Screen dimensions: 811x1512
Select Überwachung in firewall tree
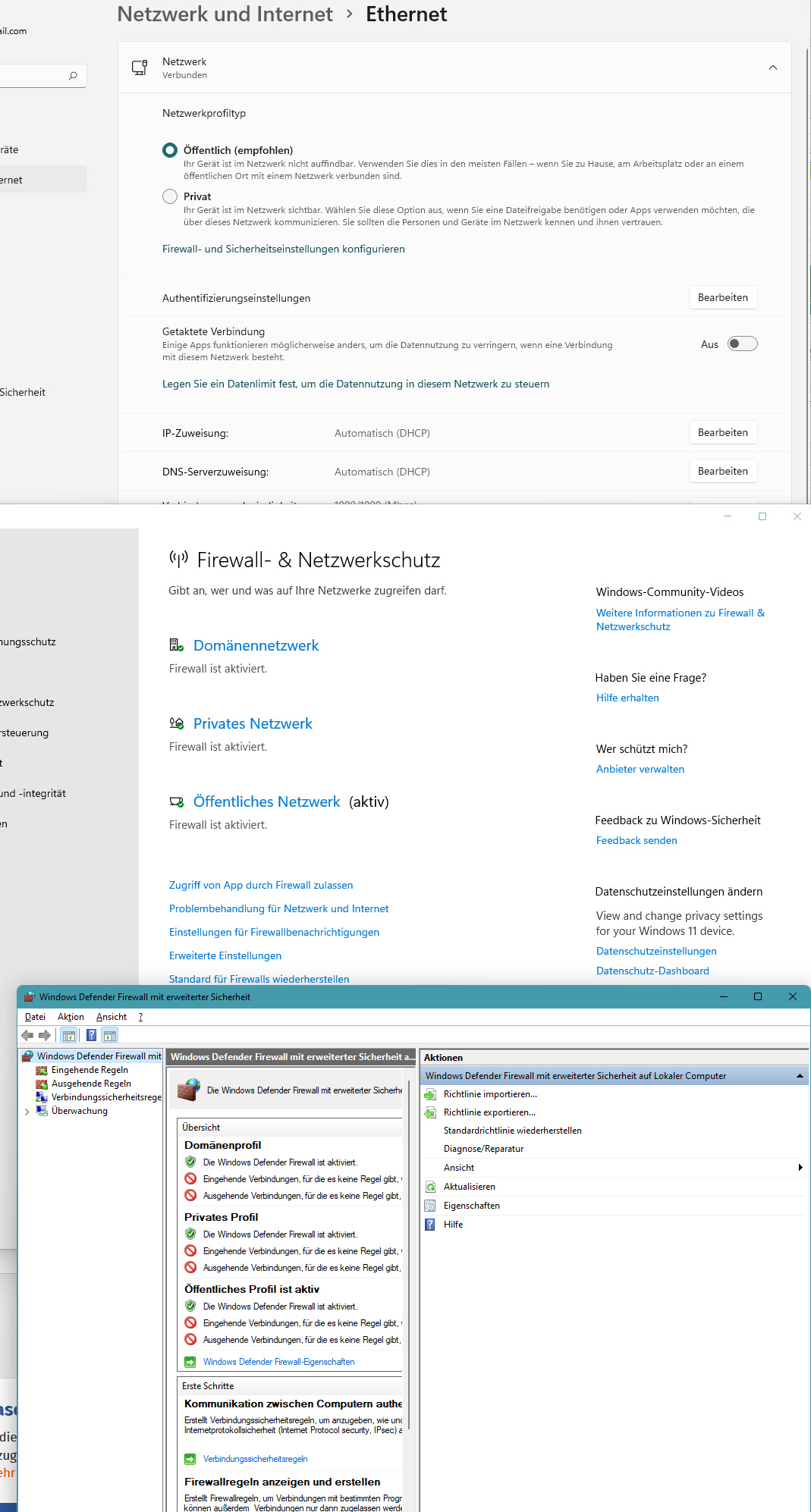[80, 1111]
